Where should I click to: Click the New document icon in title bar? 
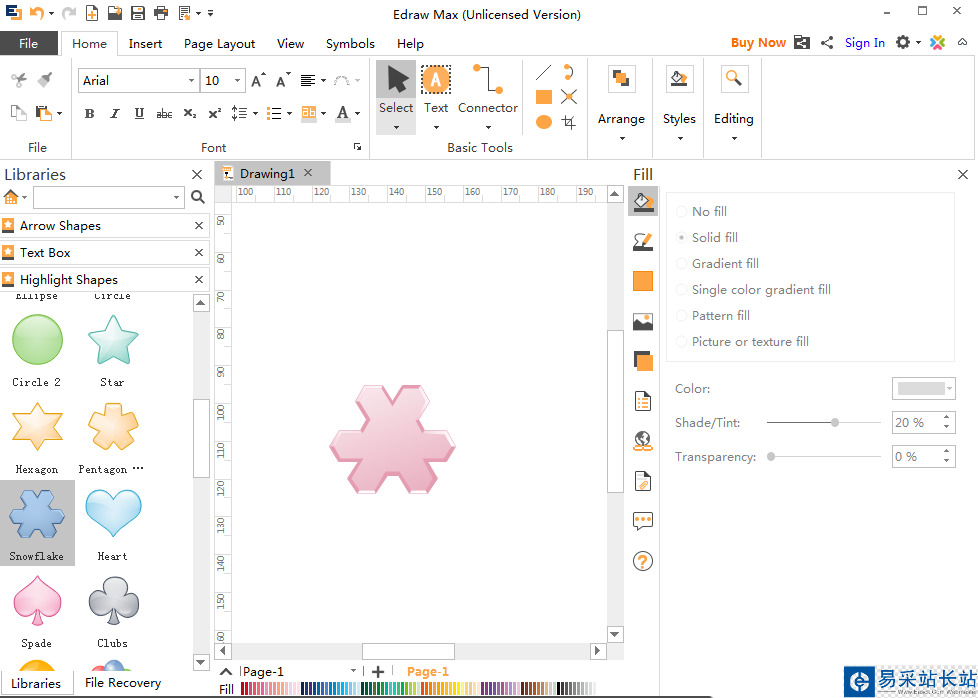pos(91,12)
